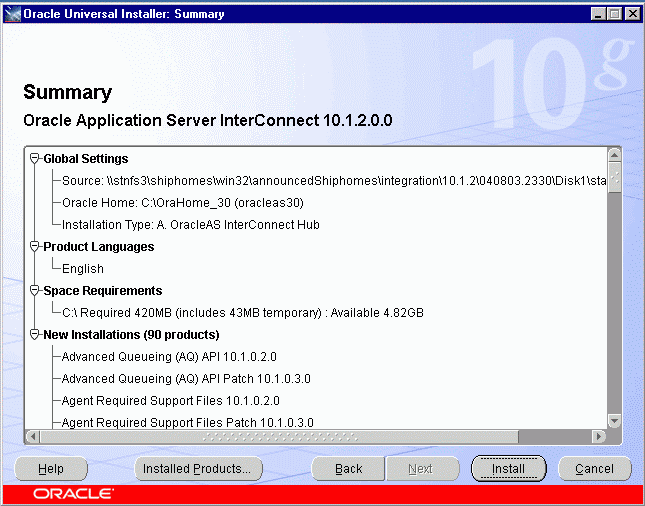Select Installation Type InterConnect Hub row

coord(190,225)
